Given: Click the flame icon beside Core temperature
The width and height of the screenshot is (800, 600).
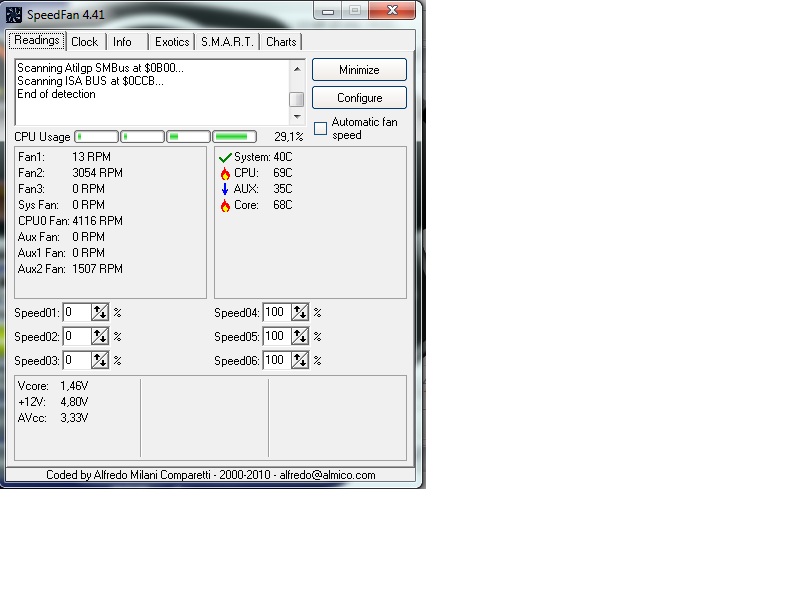Looking at the screenshot, I should 225,206.
